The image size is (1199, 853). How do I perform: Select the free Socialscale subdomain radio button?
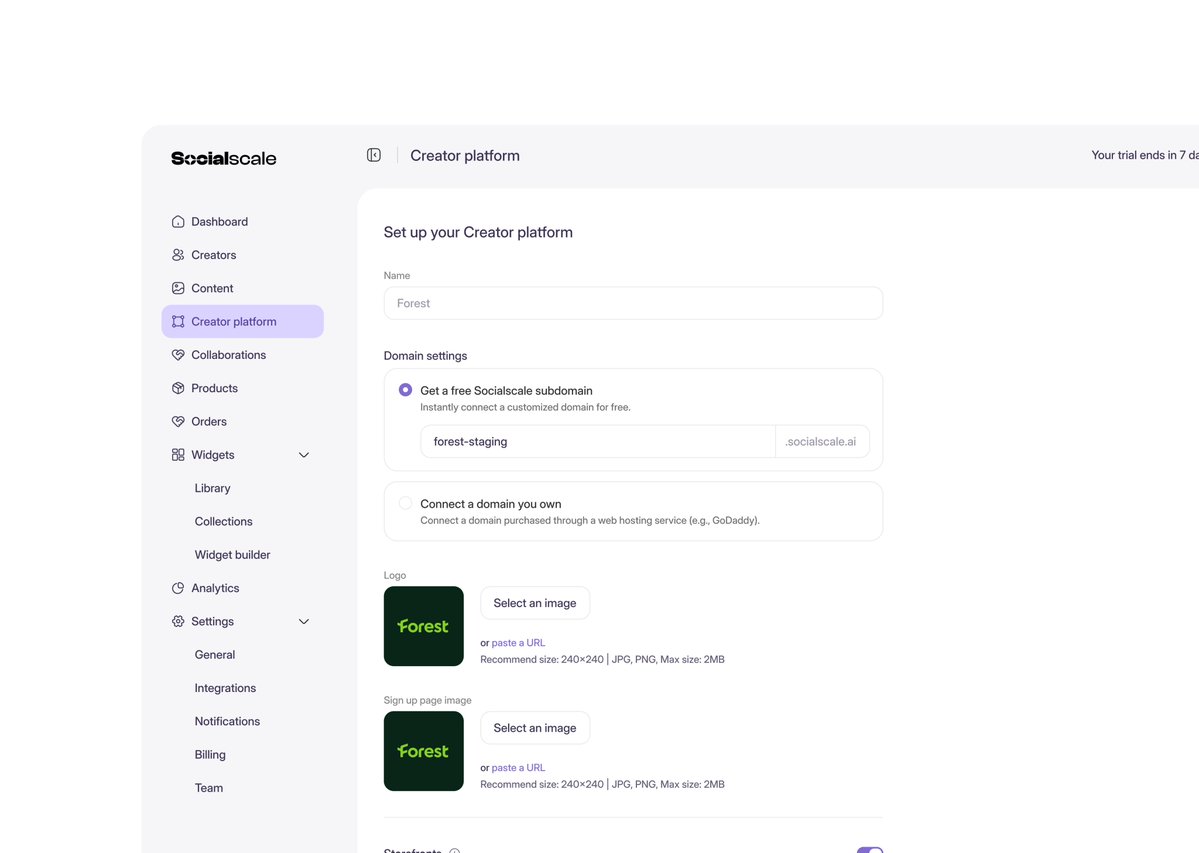click(x=405, y=390)
